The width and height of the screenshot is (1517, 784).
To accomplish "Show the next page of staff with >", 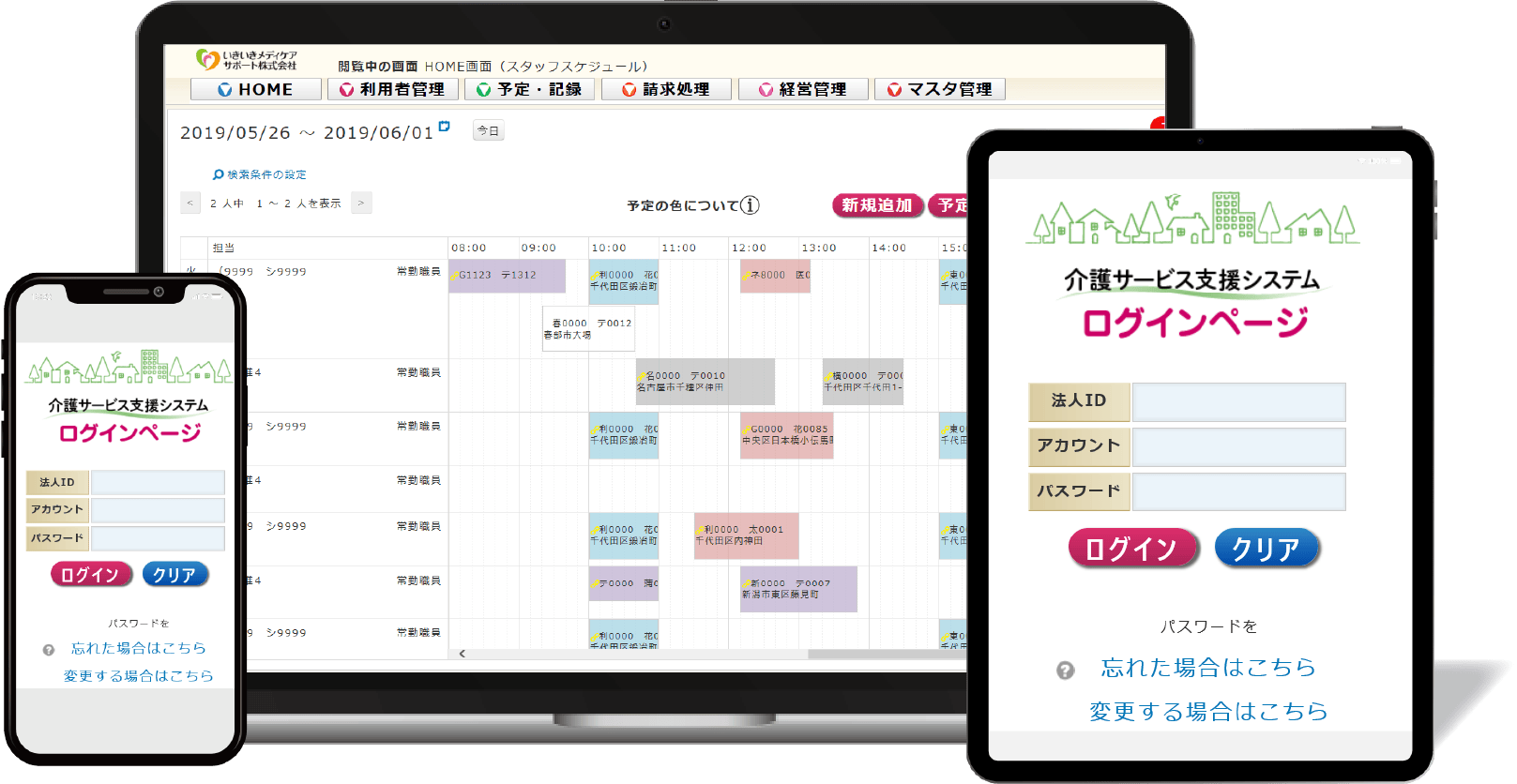I will [361, 203].
